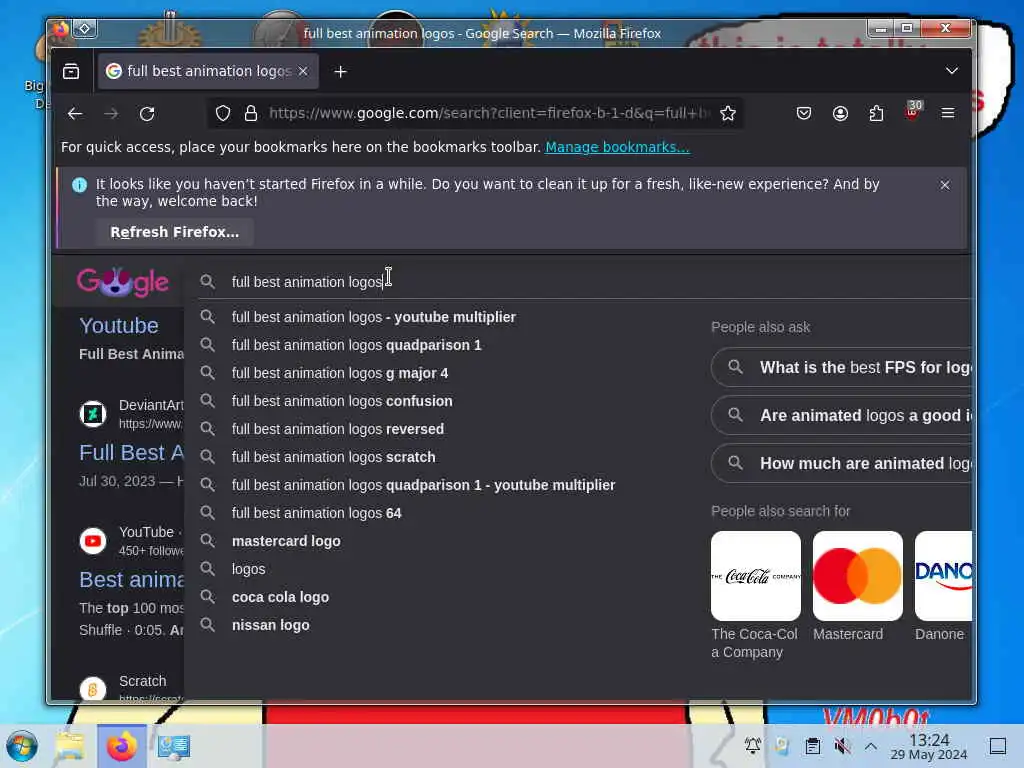Open the Firefox hamburger menu
Screen dimensions: 1024x768
click(x=948, y=114)
